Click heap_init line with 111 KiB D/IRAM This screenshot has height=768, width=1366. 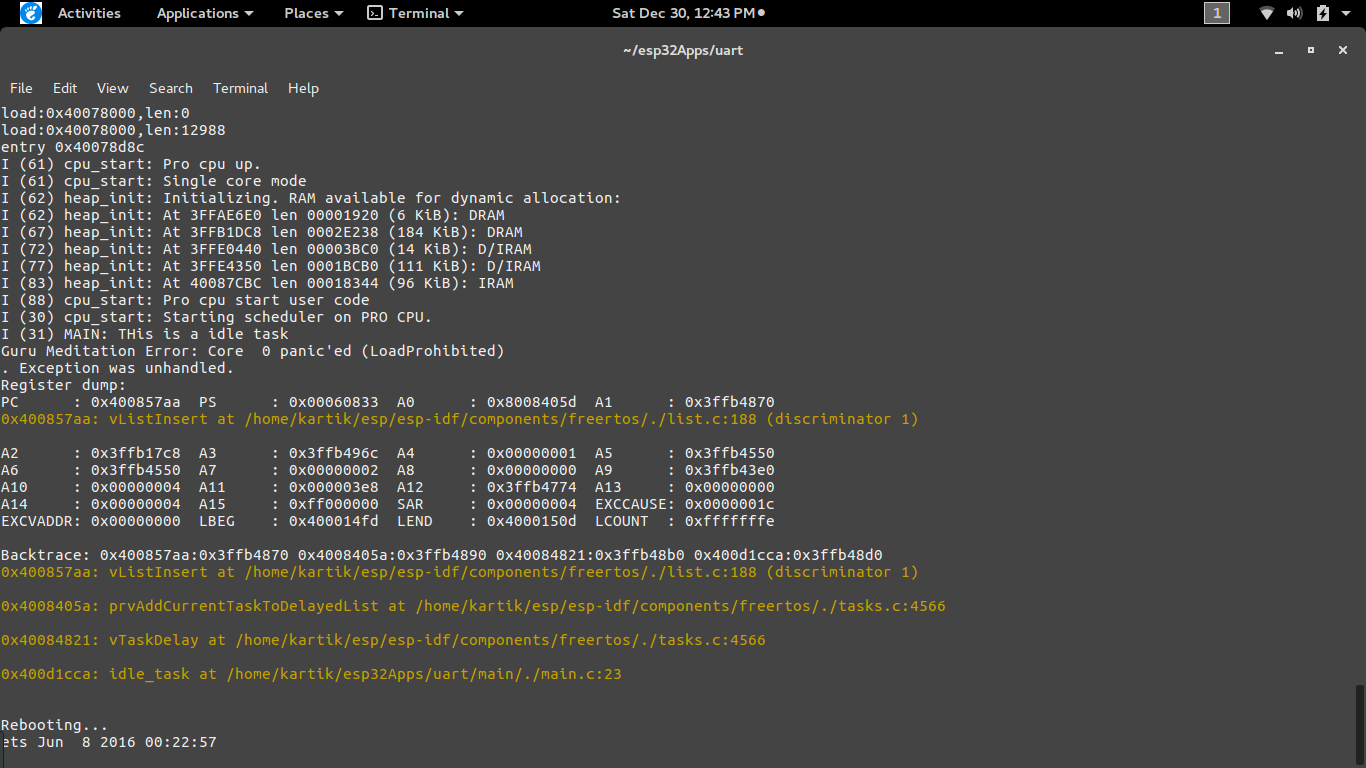point(271,266)
